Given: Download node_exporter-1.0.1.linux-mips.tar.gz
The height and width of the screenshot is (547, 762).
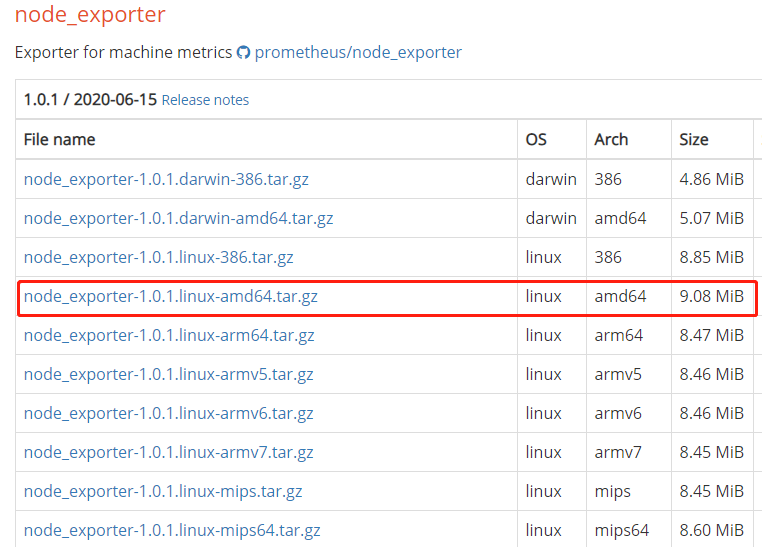Looking at the screenshot, I should point(163,491).
